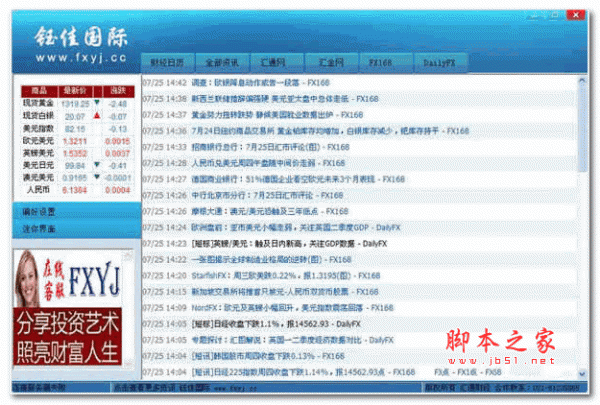The width and height of the screenshot is (600, 405).
Task: Click the 6.1364 price value
Action: coord(75,190)
